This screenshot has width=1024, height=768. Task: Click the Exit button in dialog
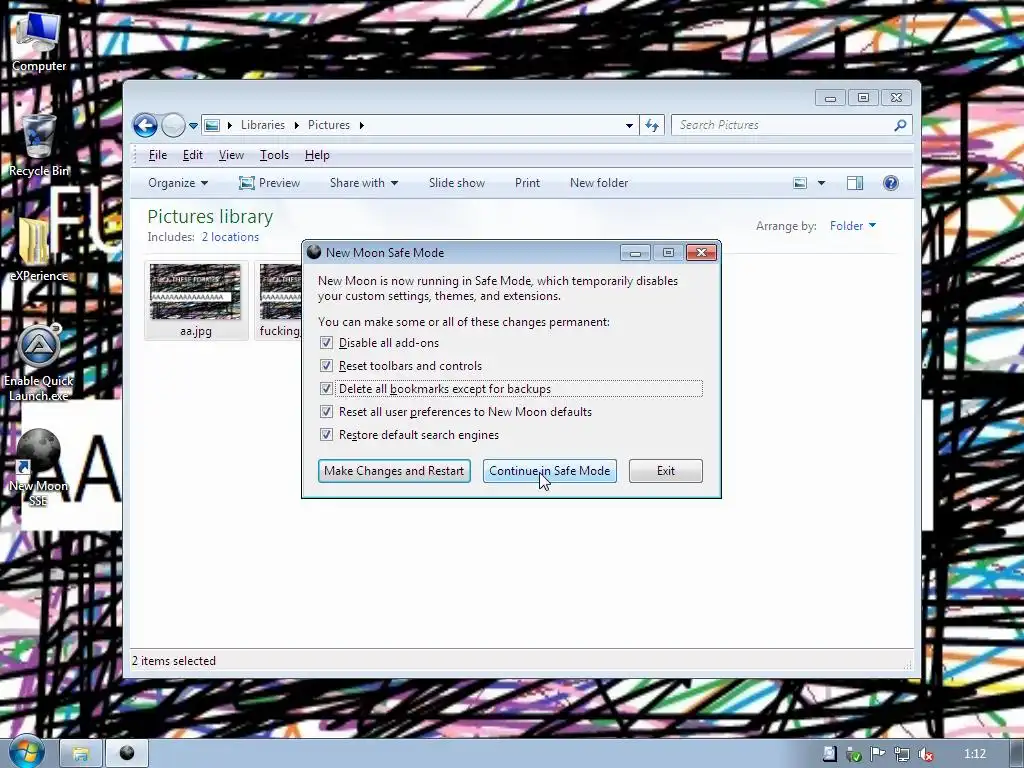pyautogui.click(x=665, y=471)
